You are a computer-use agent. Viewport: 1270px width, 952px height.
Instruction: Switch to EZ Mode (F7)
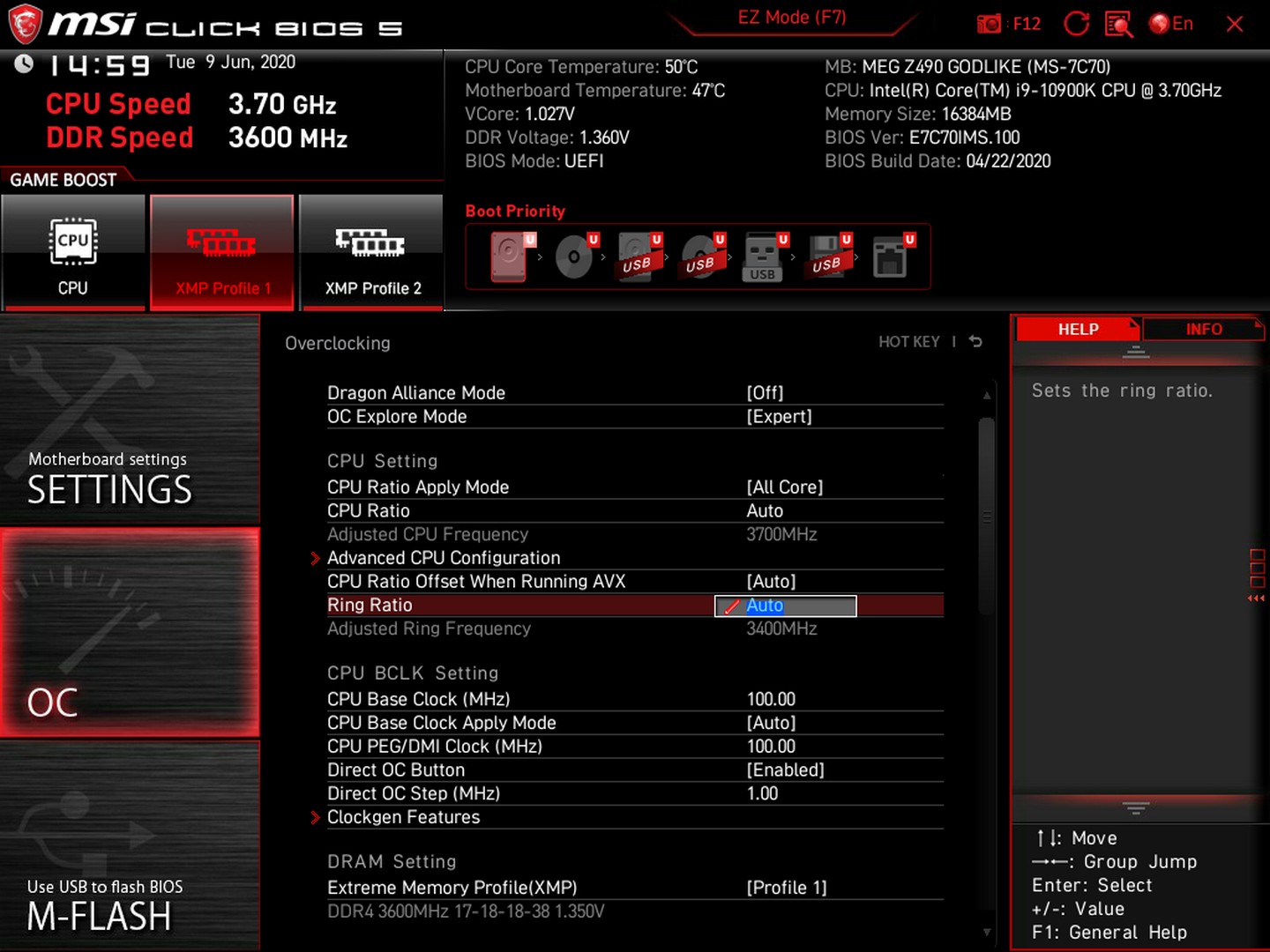coord(792,18)
